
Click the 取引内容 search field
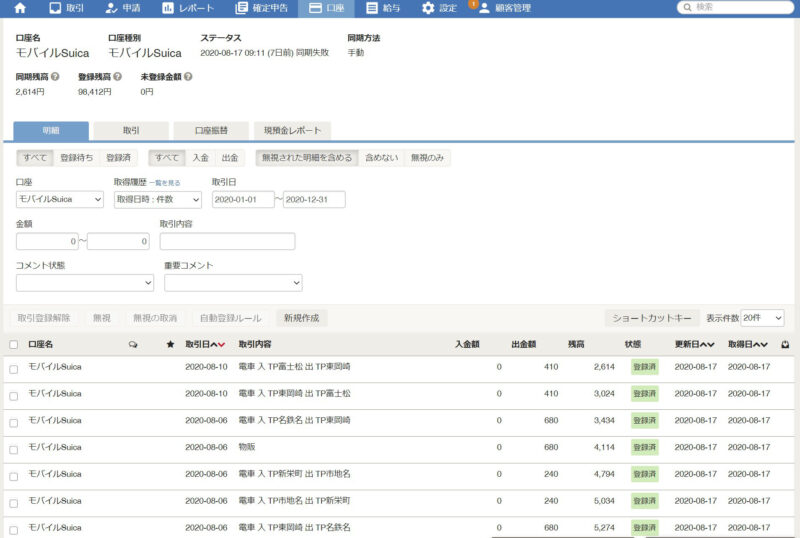(x=228, y=241)
